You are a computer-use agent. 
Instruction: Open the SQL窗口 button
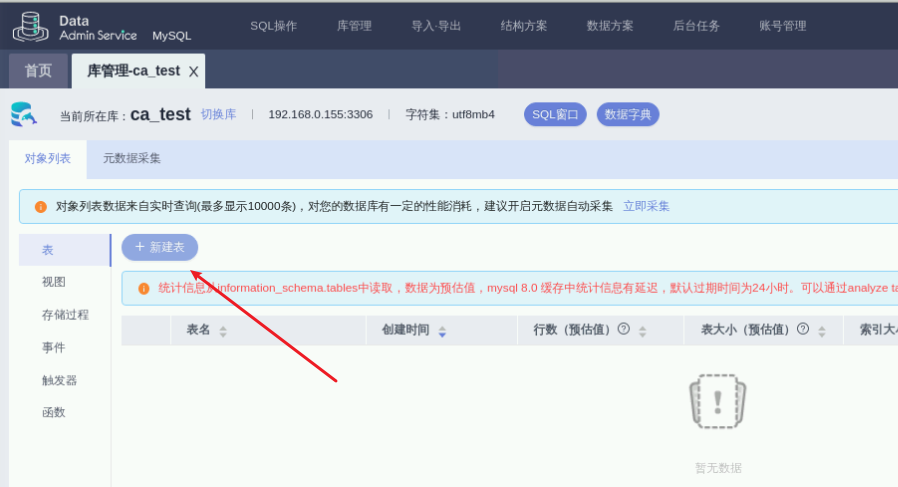(x=555, y=114)
